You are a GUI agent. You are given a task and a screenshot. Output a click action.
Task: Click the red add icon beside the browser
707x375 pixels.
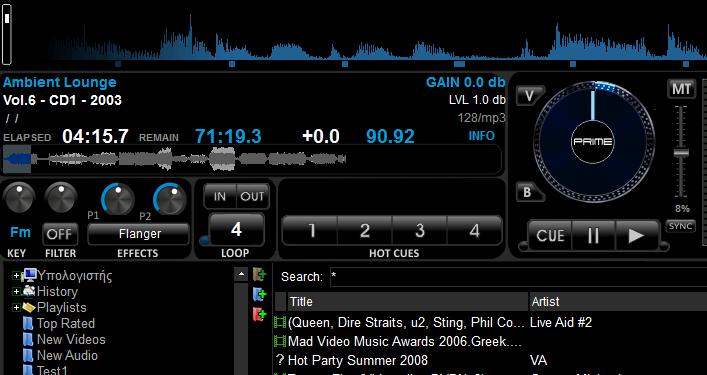[x=259, y=314]
